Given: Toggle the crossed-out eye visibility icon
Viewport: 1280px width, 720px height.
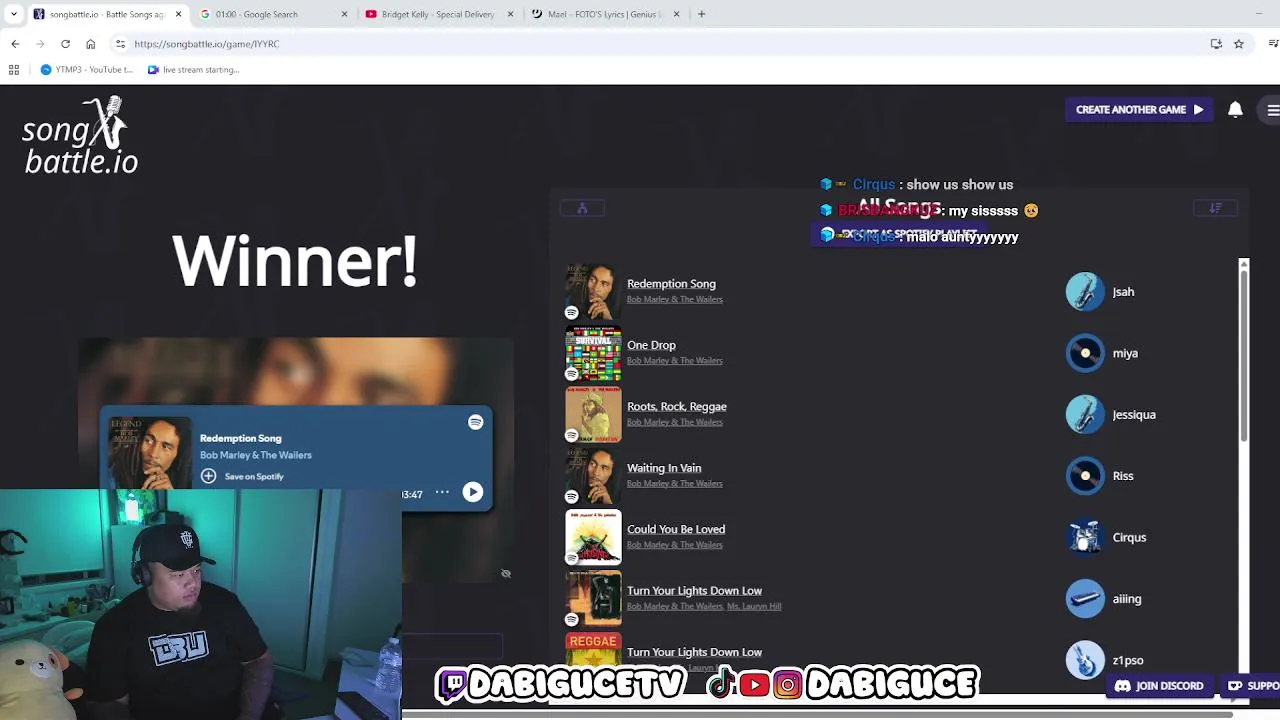Looking at the screenshot, I should click(506, 574).
